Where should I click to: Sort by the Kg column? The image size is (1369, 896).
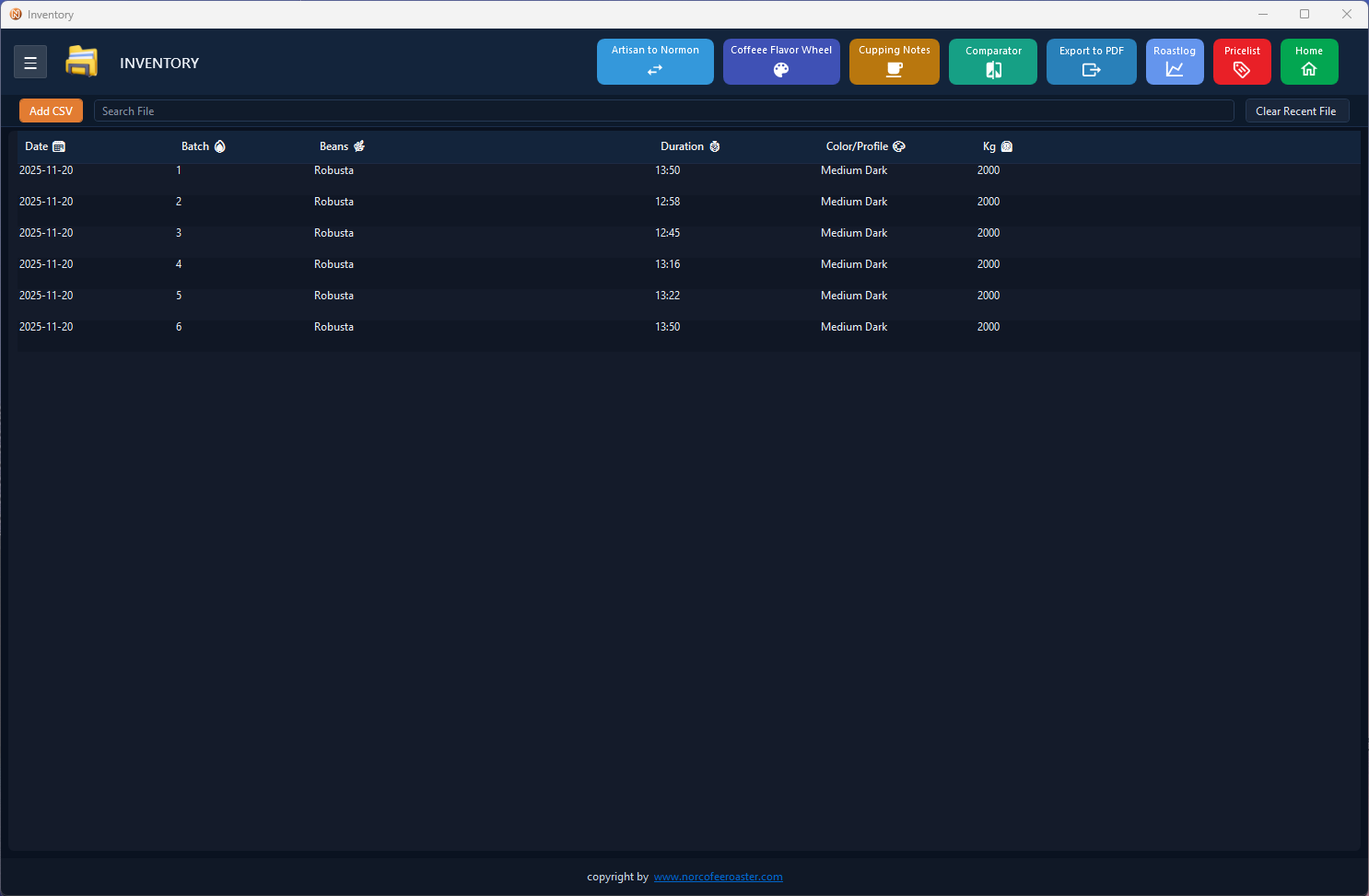pyautogui.click(x=998, y=145)
